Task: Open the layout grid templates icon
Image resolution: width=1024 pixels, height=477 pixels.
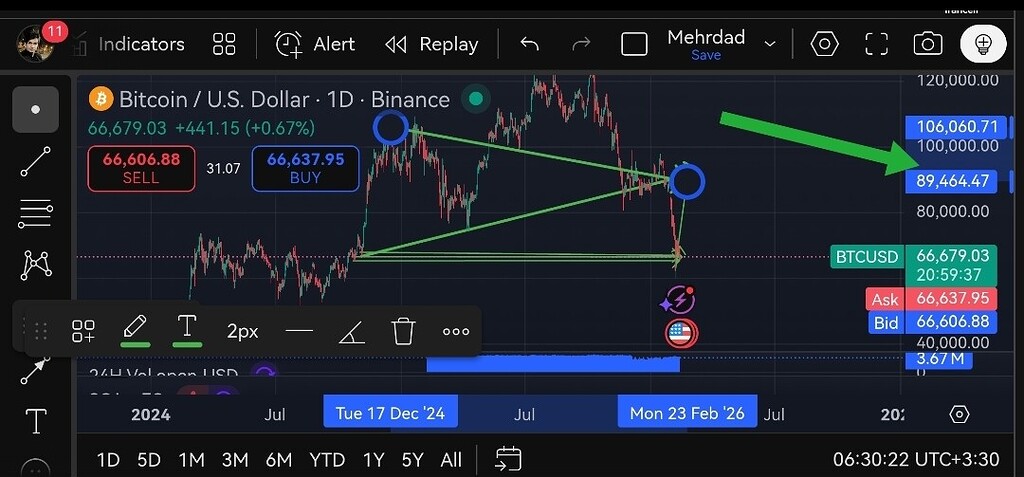Action: (x=224, y=44)
